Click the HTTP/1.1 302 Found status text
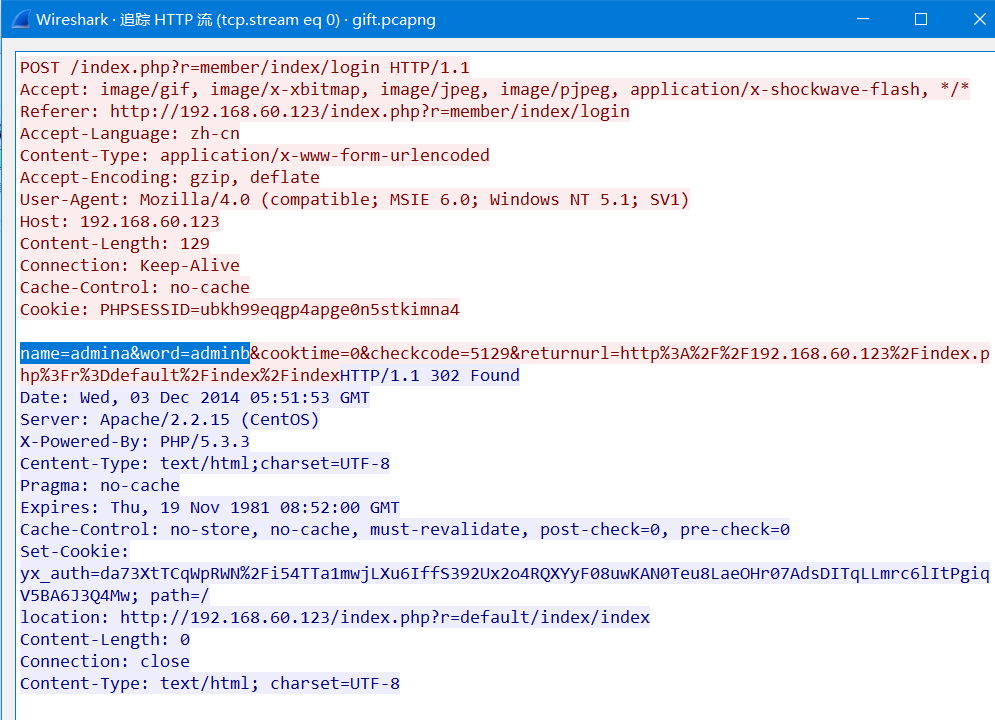This screenshot has width=995, height=720. [430, 376]
